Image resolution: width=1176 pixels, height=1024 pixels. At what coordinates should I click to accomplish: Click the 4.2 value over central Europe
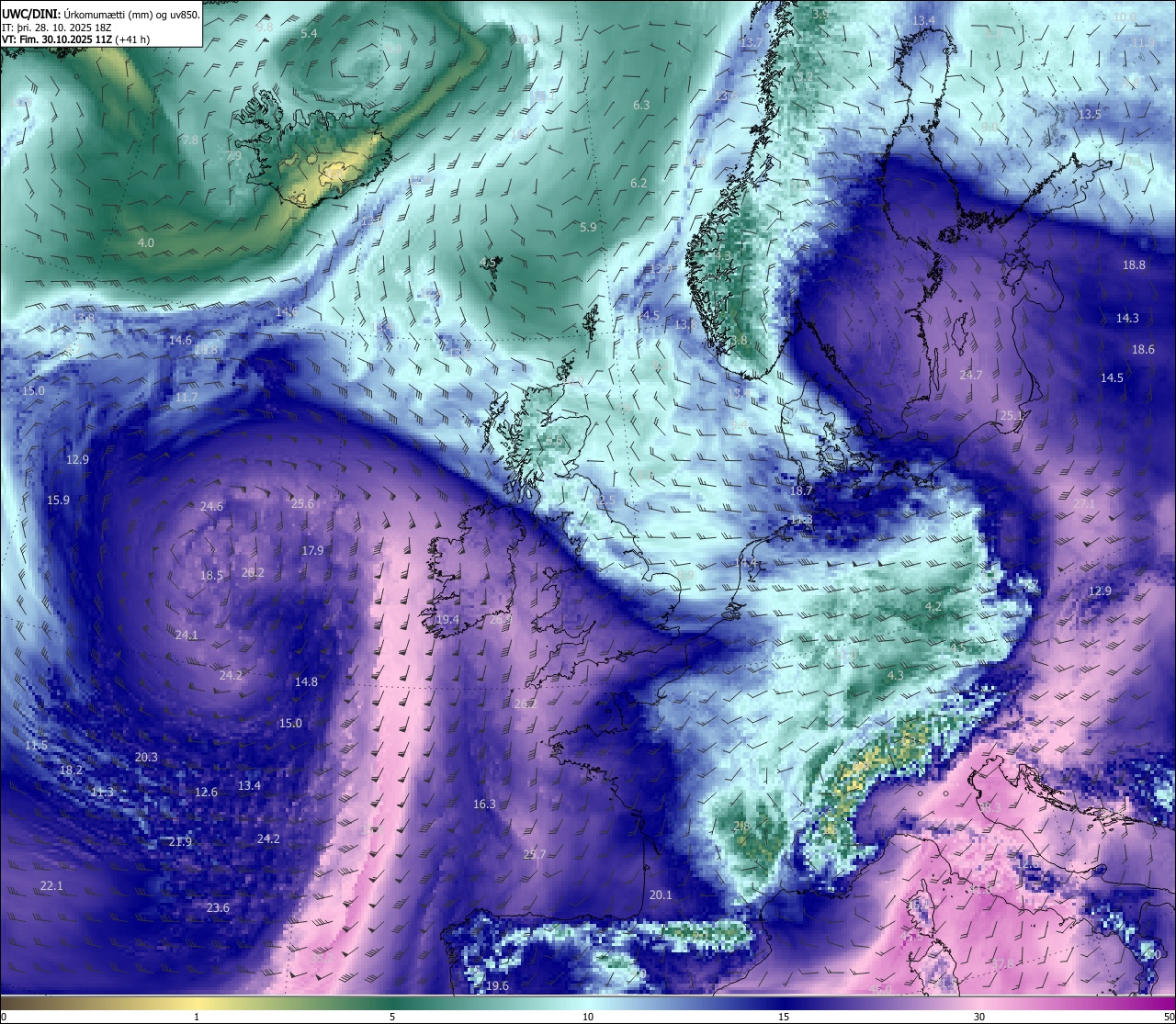tap(933, 606)
